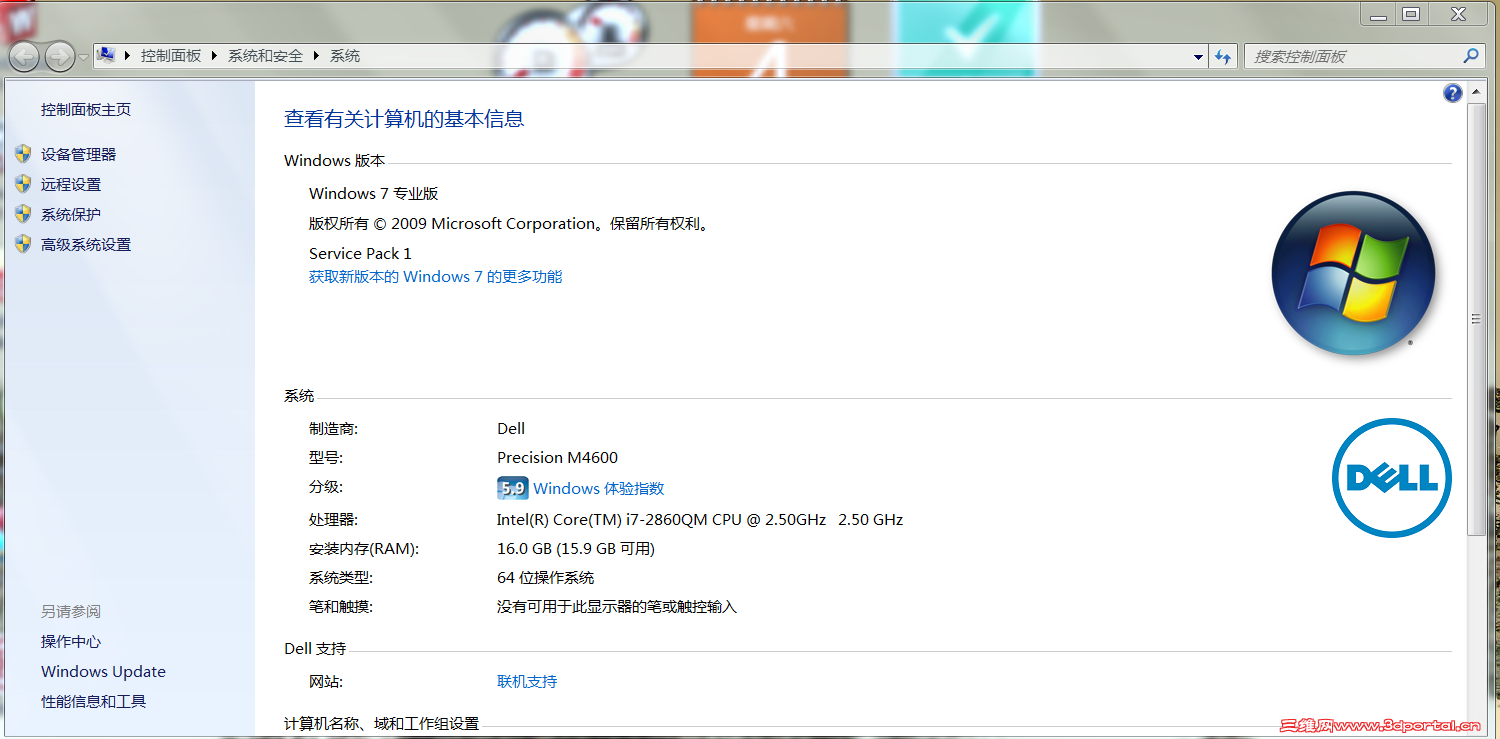Click the processor text "Intel(R) Core(TM) i7-2860QM"

tap(603, 520)
